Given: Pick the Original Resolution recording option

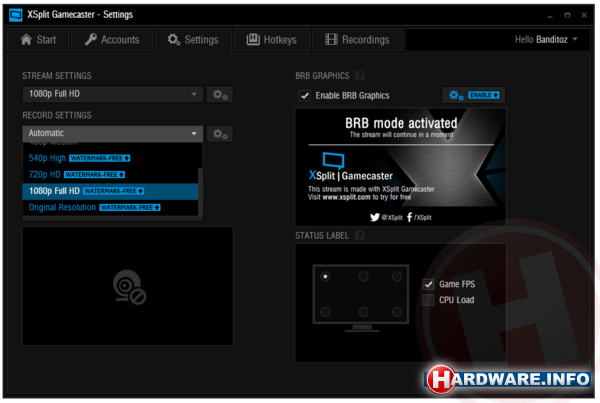Looking at the screenshot, I should point(110,207).
